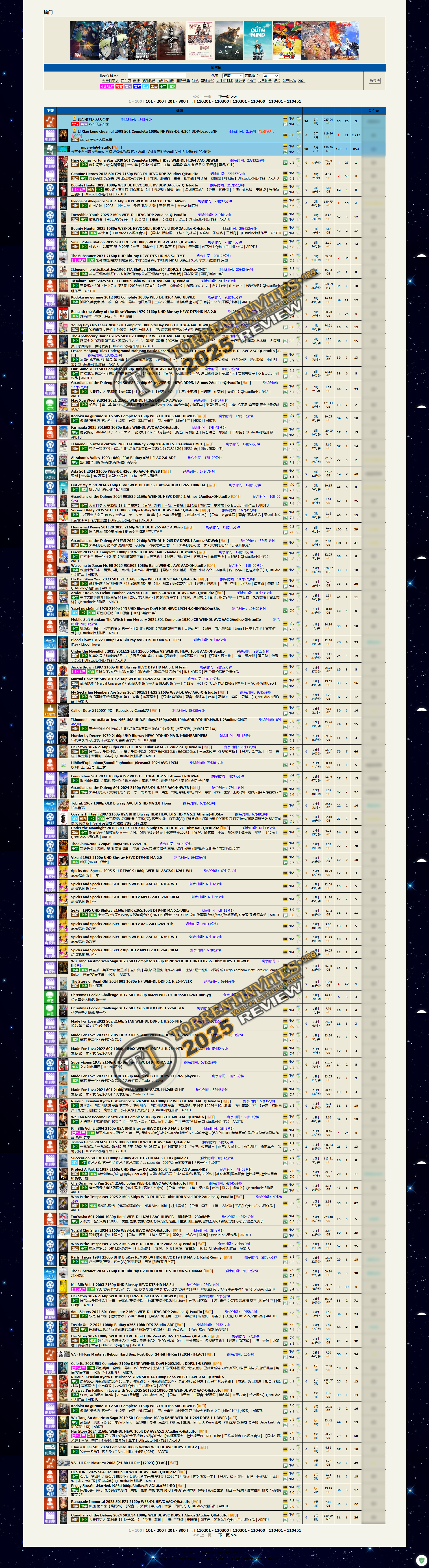Click the movie category icon beside Bounty Hunter 10bit DV DDP
The width and height of the screenshot is (429, 1568).
point(50,189)
